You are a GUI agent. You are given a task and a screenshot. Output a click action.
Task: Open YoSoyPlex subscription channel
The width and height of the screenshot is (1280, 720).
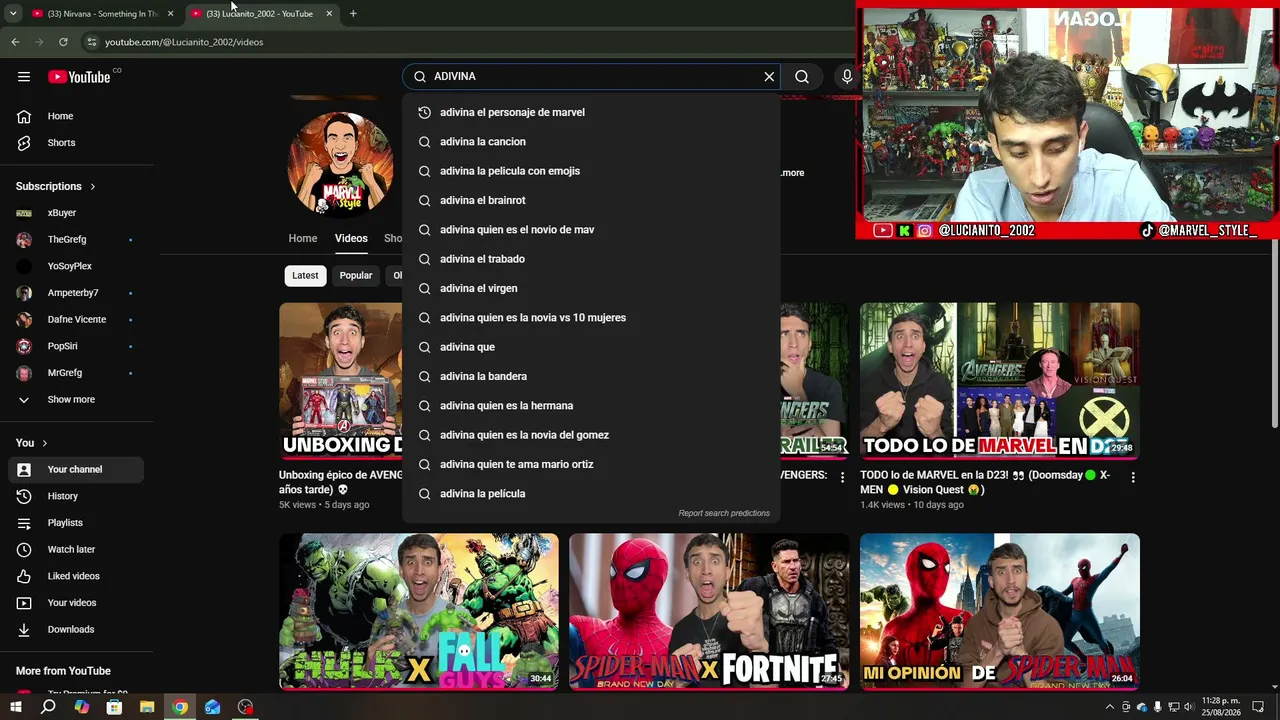point(76,266)
